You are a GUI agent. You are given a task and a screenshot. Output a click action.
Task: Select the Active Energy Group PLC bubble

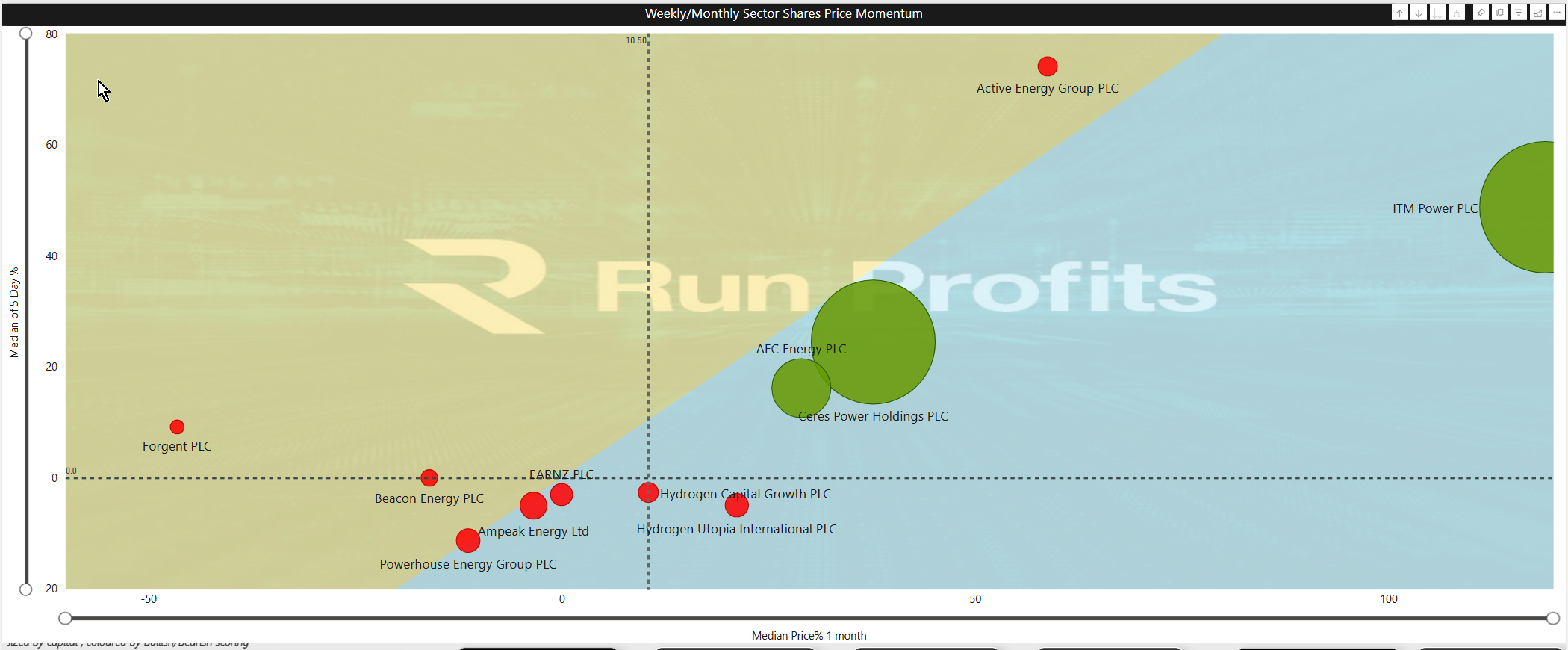click(1048, 66)
